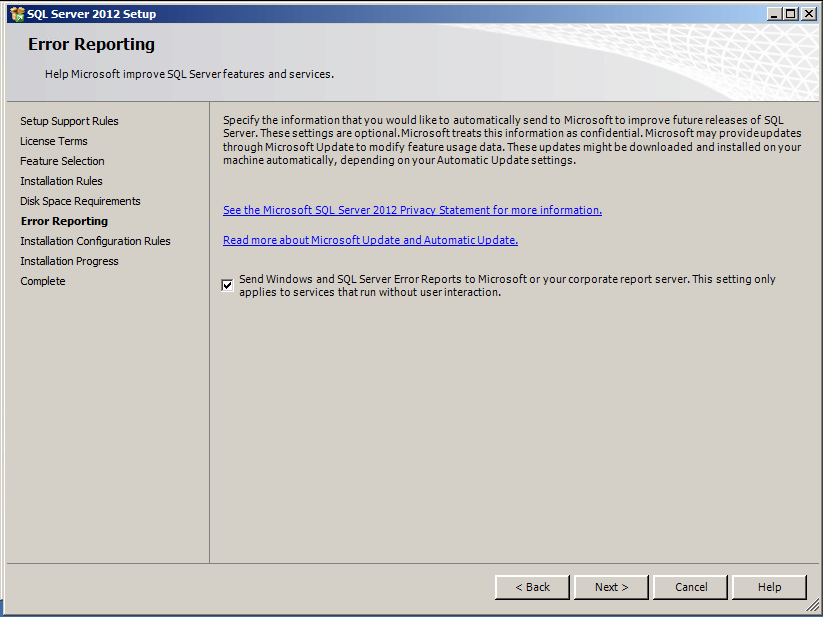
Task: Click the SQL Server Setup title bar icon
Action: point(17,14)
